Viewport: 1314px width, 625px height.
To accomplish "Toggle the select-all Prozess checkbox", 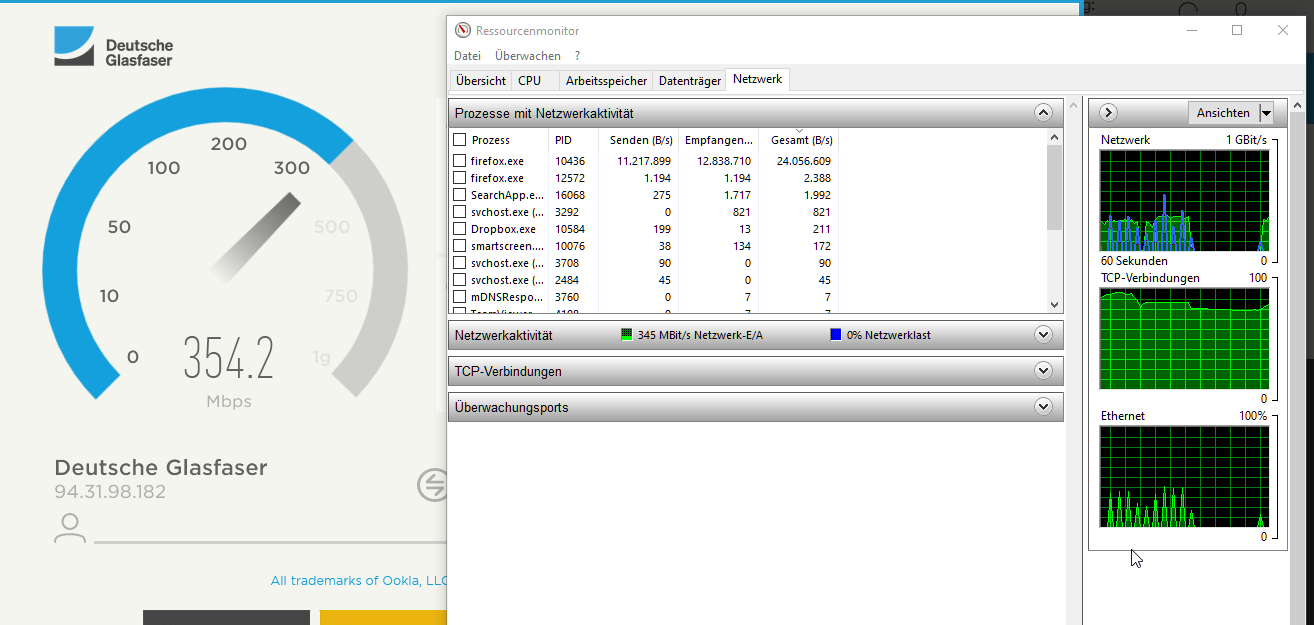I will [x=459, y=140].
